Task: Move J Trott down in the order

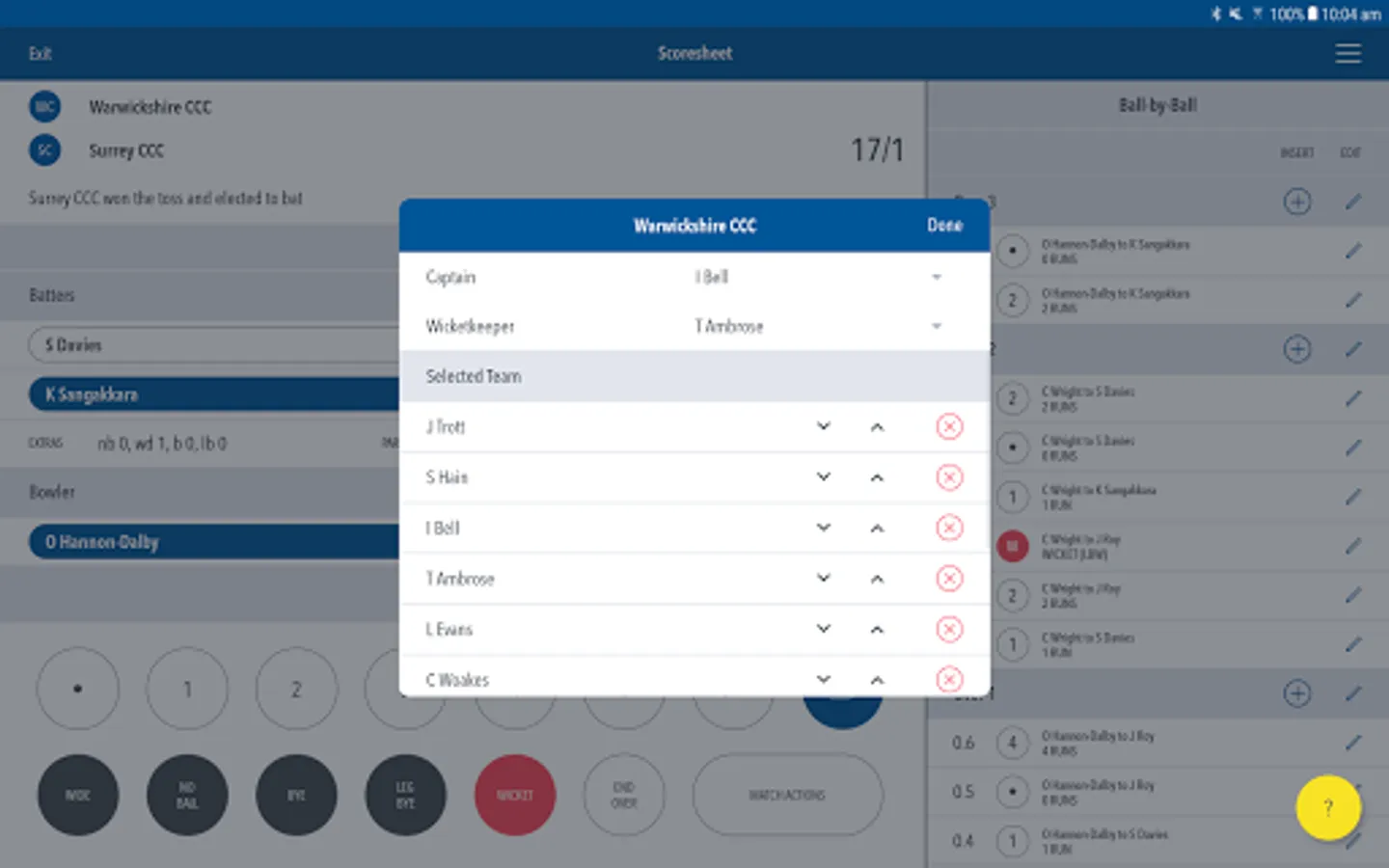Action: (x=824, y=426)
